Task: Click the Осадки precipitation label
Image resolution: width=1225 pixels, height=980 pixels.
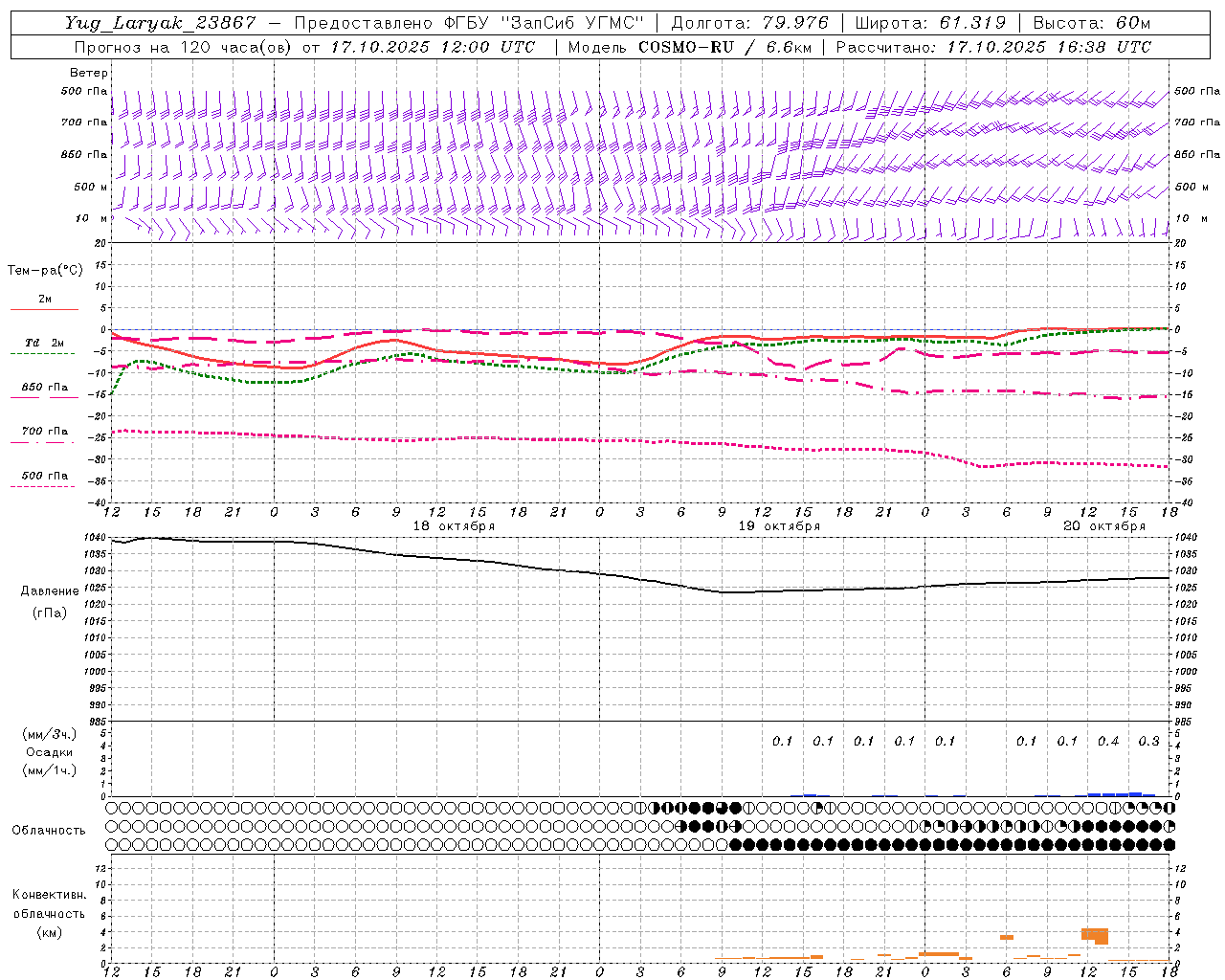Action: pos(50,752)
